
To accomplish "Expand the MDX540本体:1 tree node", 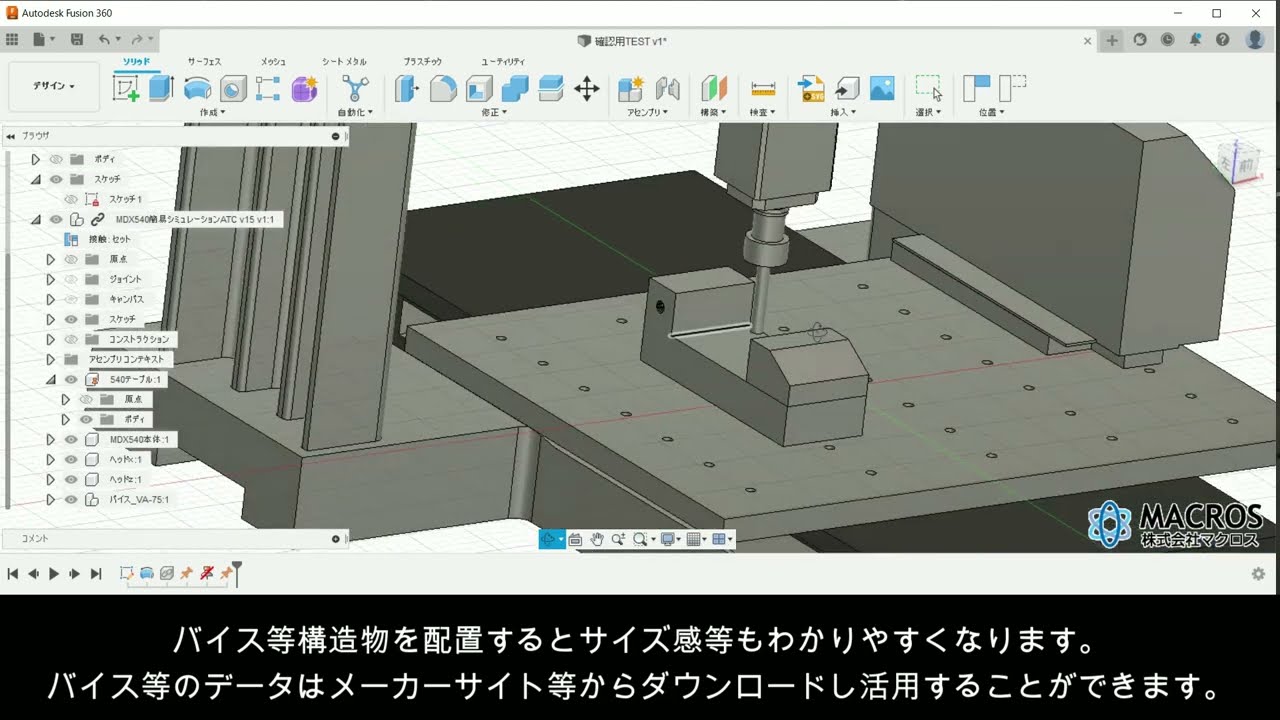I will pos(50,439).
